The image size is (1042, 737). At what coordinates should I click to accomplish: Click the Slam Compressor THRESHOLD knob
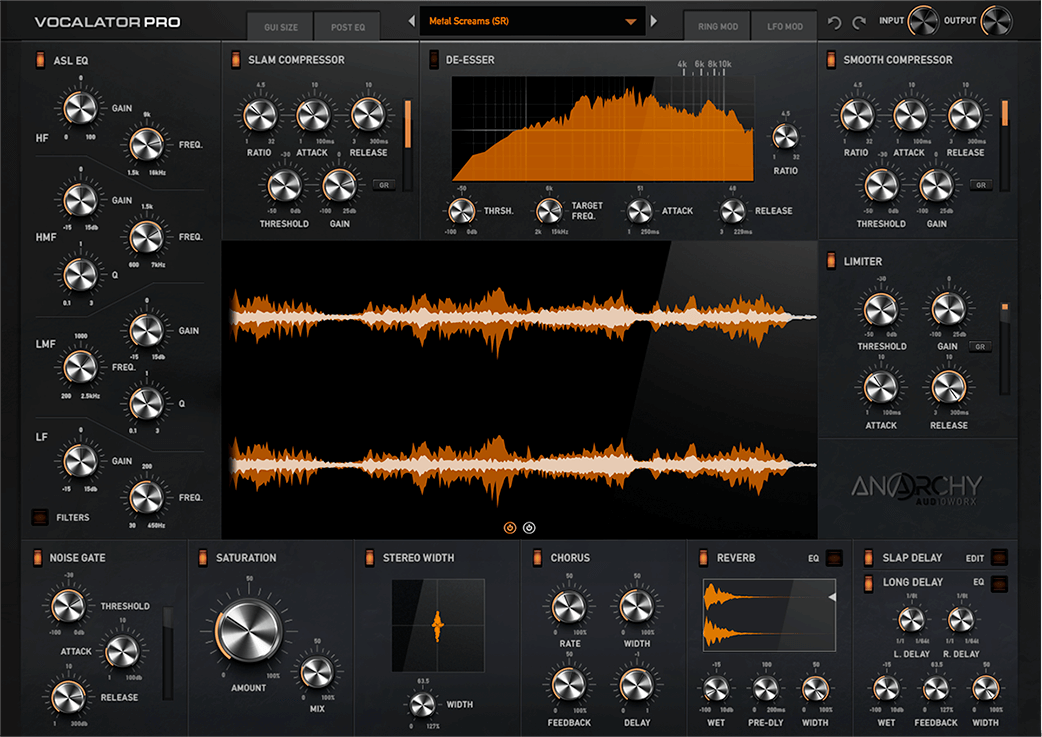coord(284,185)
